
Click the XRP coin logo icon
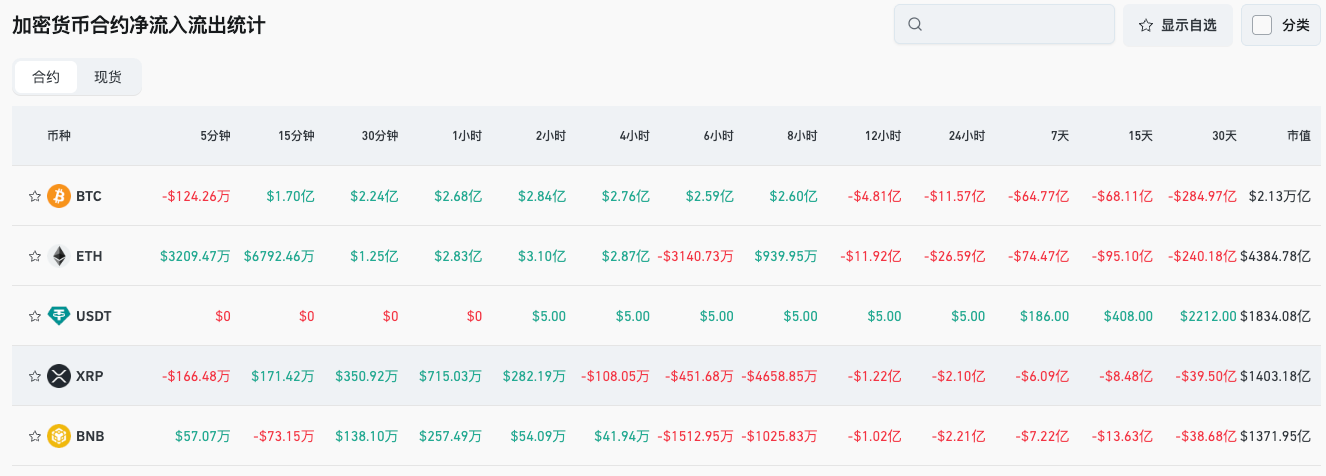point(59,376)
